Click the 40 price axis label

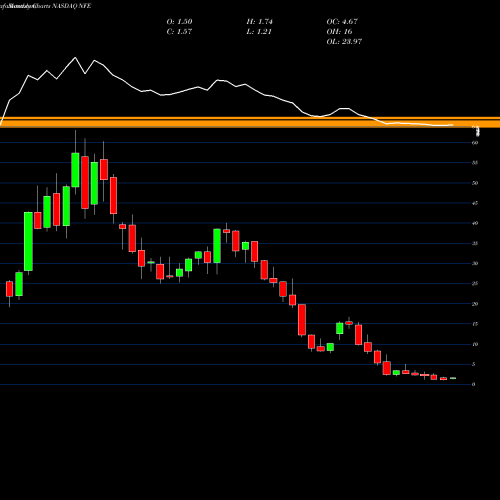475,223
